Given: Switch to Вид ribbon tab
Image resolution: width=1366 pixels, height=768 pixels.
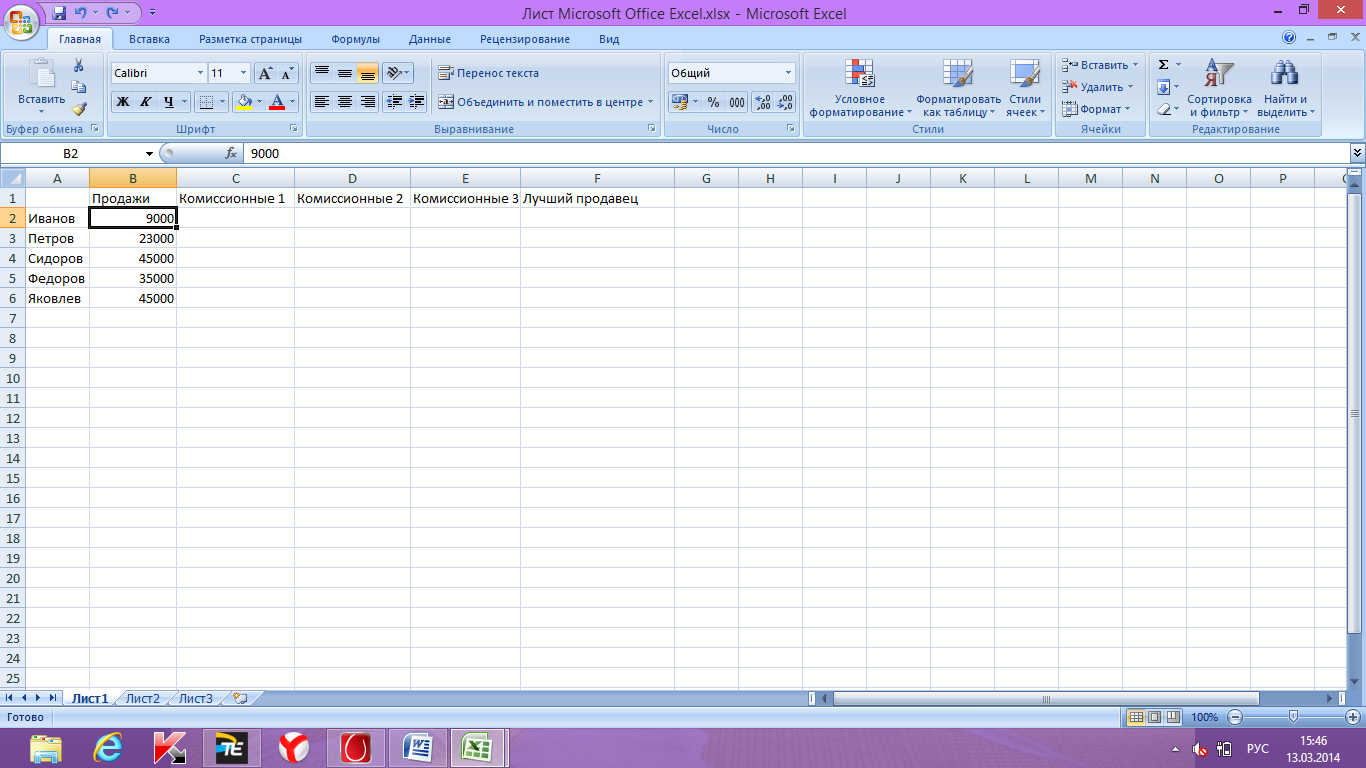Looking at the screenshot, I should click(x=609, y=39).
